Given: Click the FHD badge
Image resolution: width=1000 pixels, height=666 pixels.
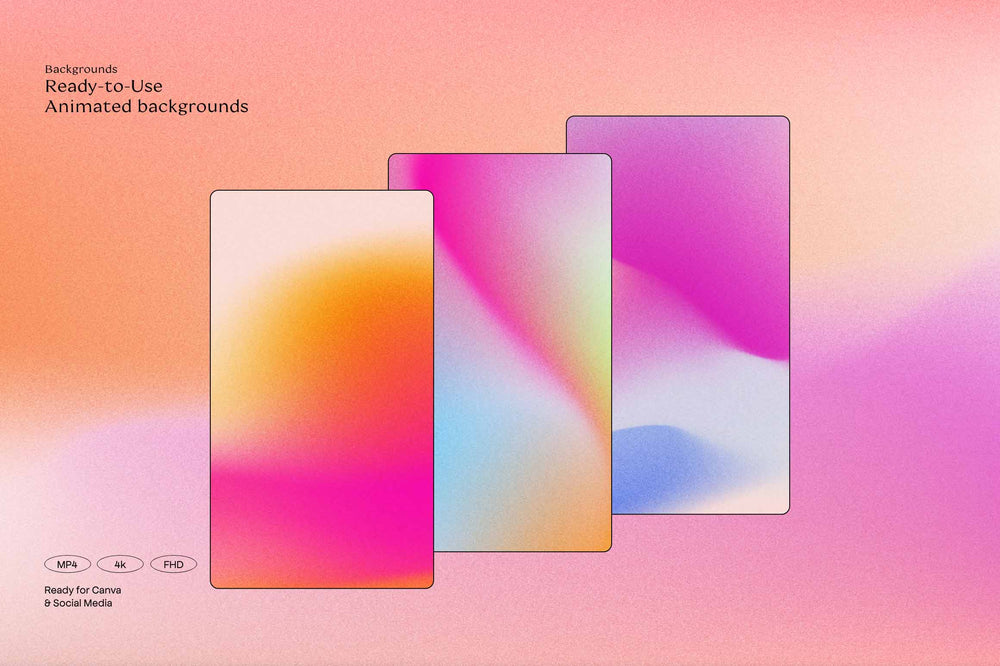Looking at the screenshot, I should click(x=172, y=563).
